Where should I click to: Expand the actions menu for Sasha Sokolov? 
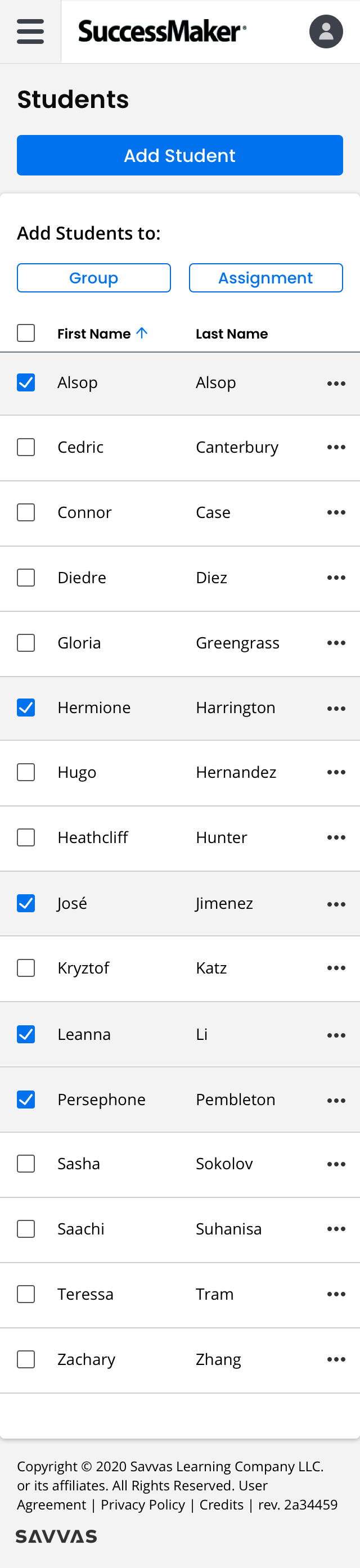(336, 1164)
